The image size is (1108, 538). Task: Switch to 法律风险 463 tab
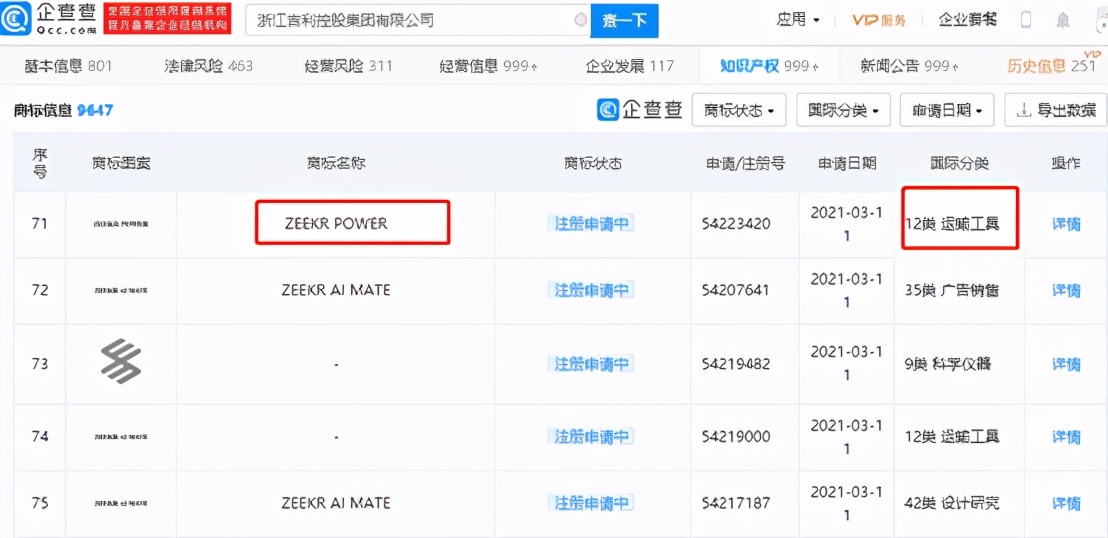click(208, 66)
